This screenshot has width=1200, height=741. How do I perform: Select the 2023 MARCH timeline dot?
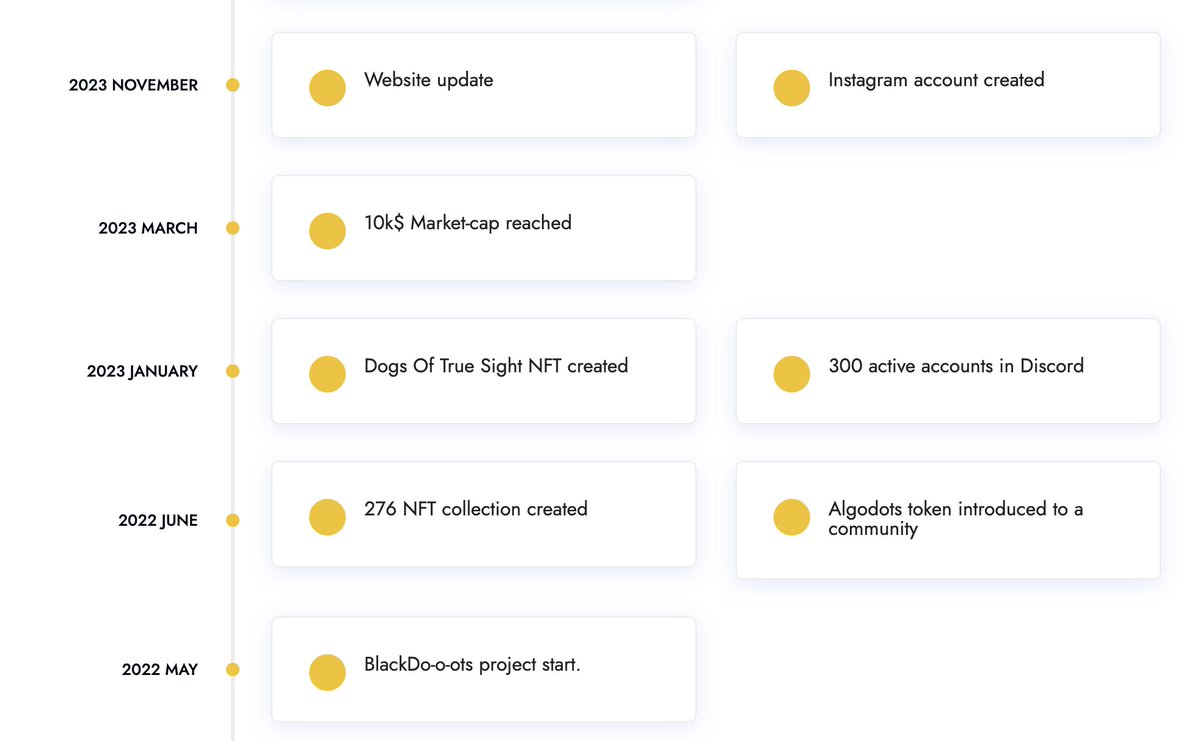[x=233, y=228]
